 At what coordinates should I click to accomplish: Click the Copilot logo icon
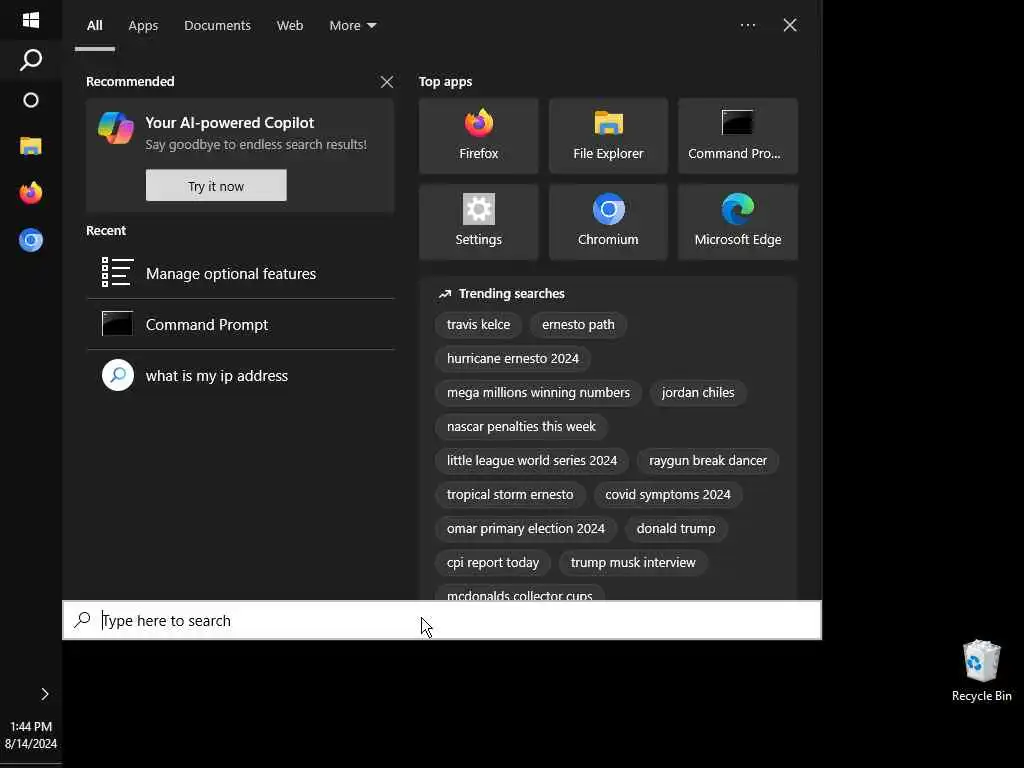coord(116,128)
